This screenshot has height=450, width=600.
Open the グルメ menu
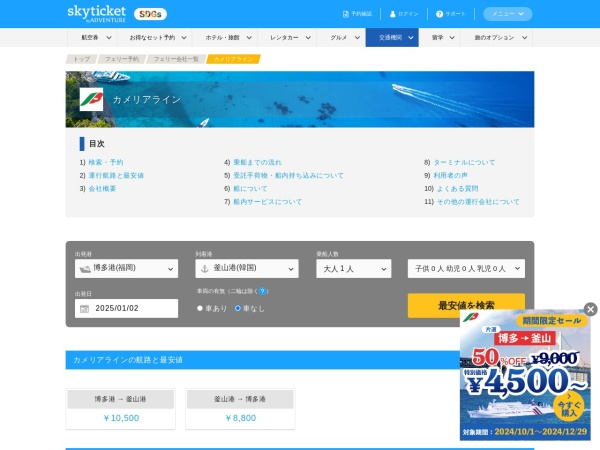[x=344, y=38]
